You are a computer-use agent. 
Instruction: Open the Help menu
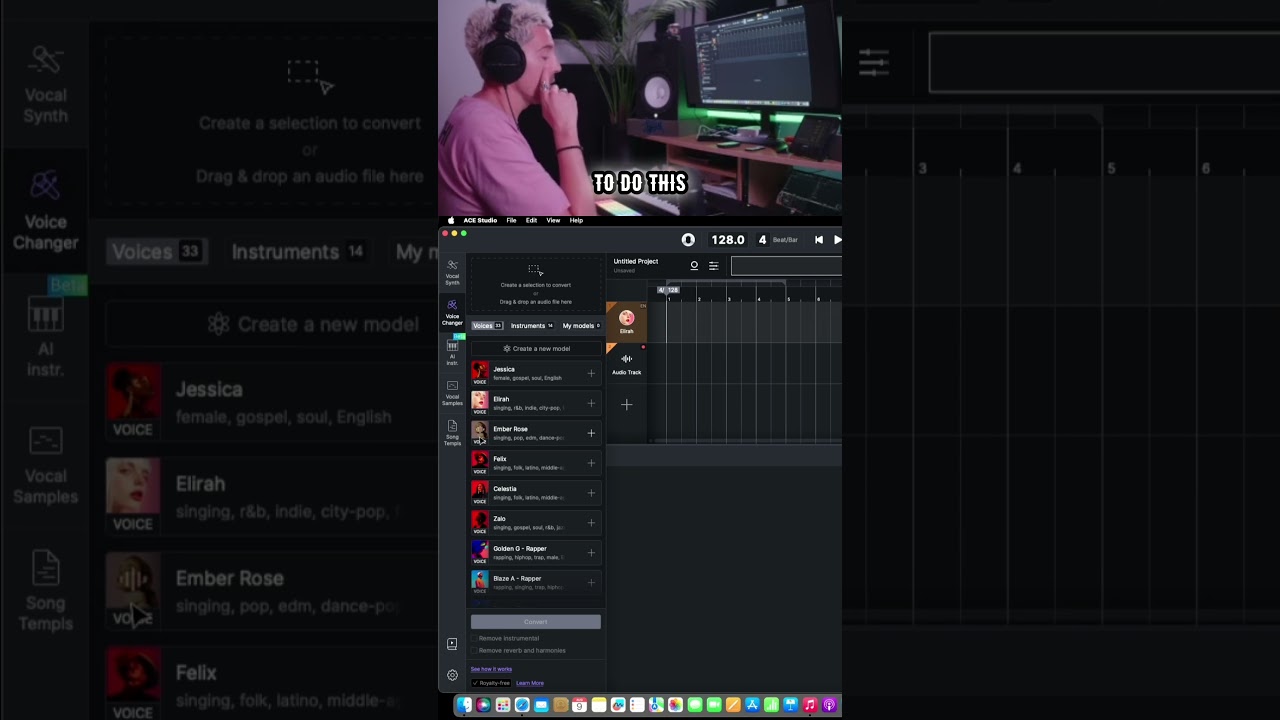576,220
